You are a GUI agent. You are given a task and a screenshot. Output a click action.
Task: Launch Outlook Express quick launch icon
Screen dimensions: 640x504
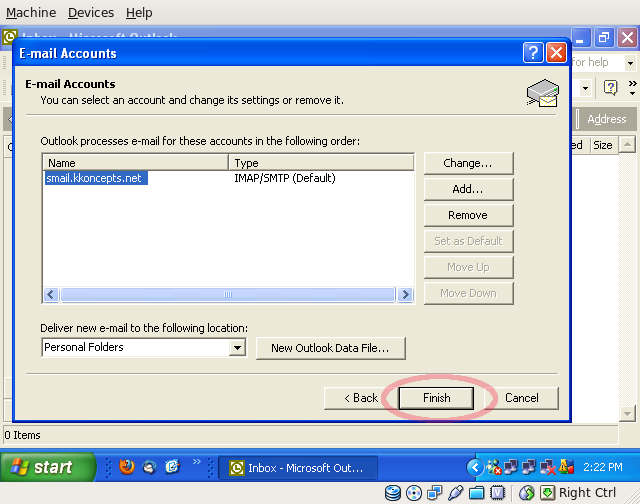click(x=173, y=467)
